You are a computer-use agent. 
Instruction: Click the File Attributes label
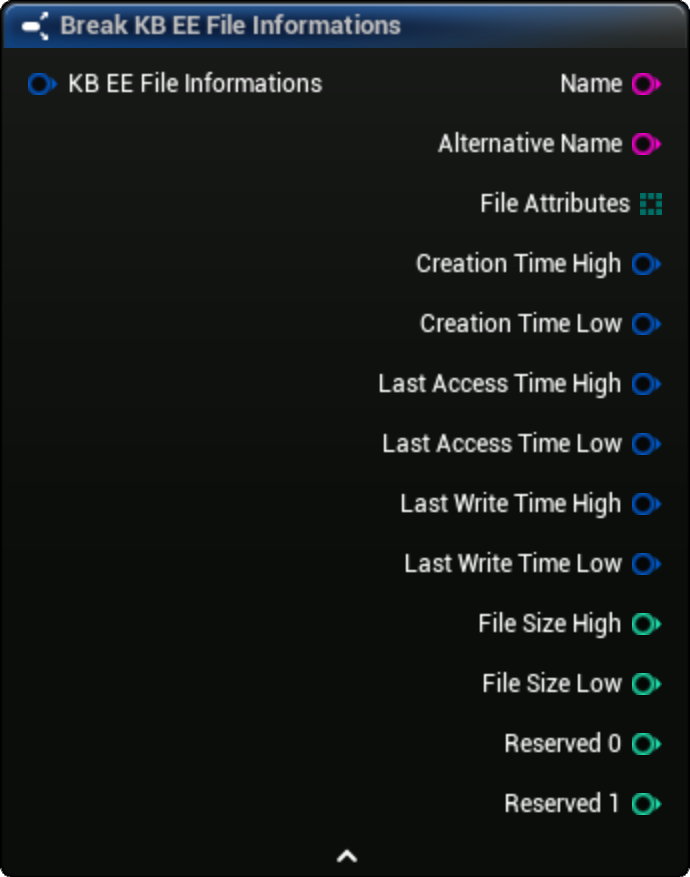[x=554, y=204]
